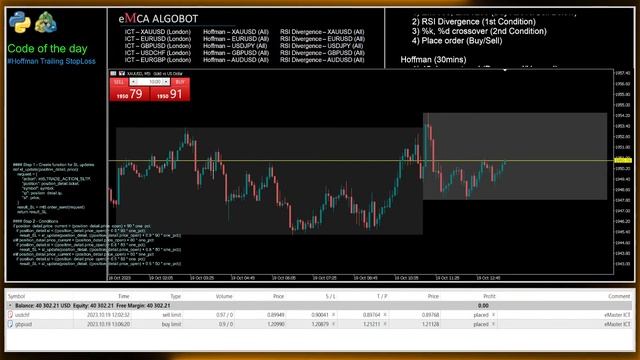
Task: Select the gbpusd symbol cell
Action: (23, 324)
